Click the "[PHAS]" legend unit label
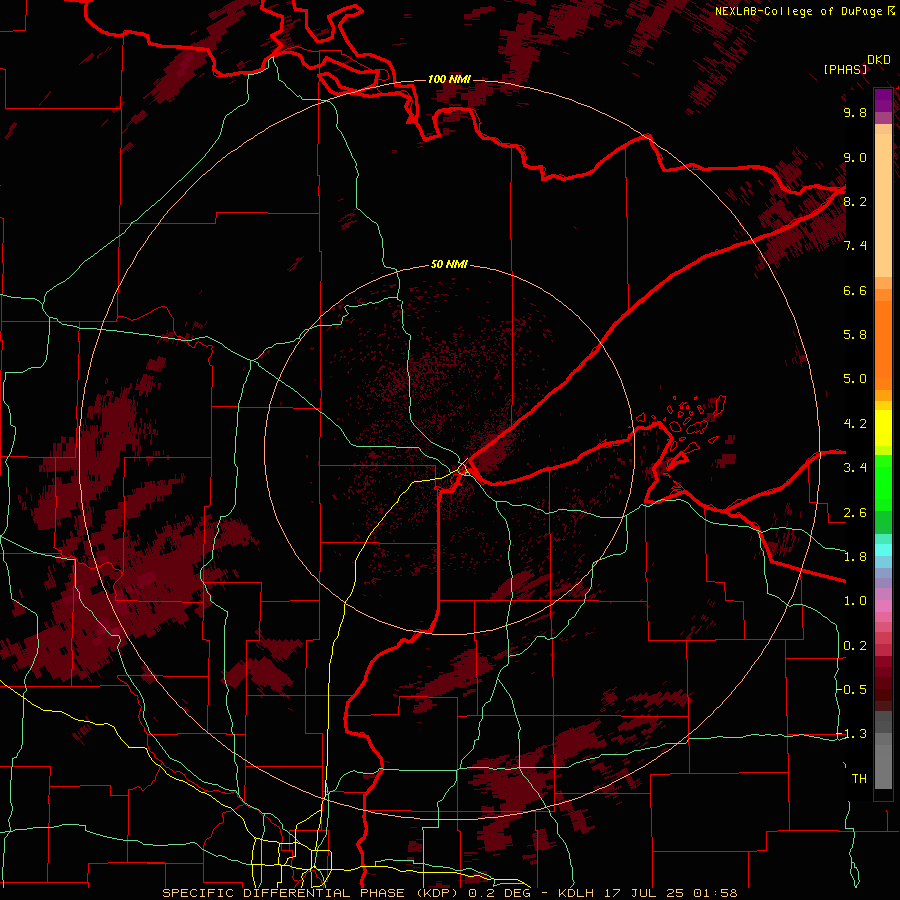Viewport: 900px width, 900px height. (x=845, y=69)
